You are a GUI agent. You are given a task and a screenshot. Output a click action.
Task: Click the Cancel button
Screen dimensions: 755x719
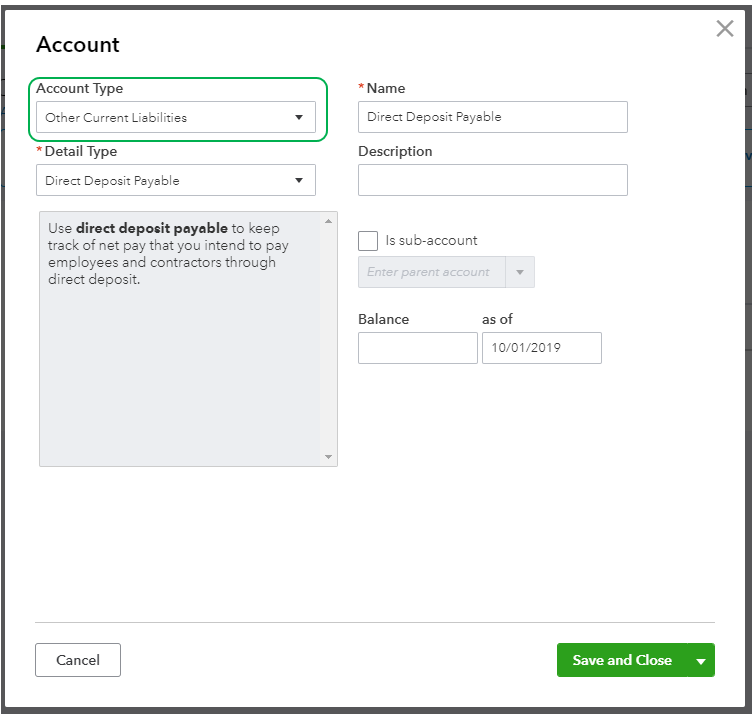pyautogui.click(x=78, y=660)
